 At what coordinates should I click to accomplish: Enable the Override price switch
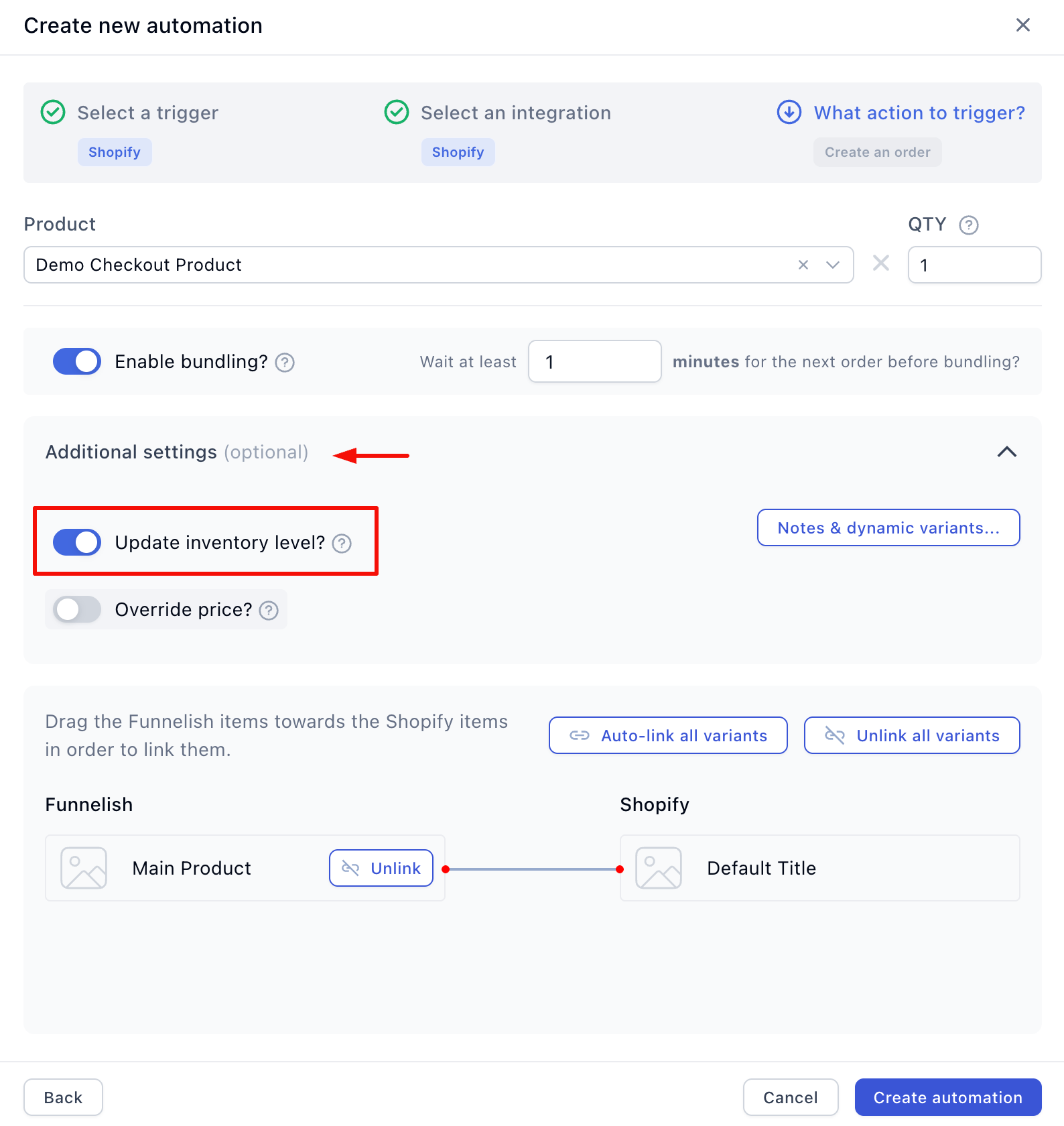click(x=77, y=609)
